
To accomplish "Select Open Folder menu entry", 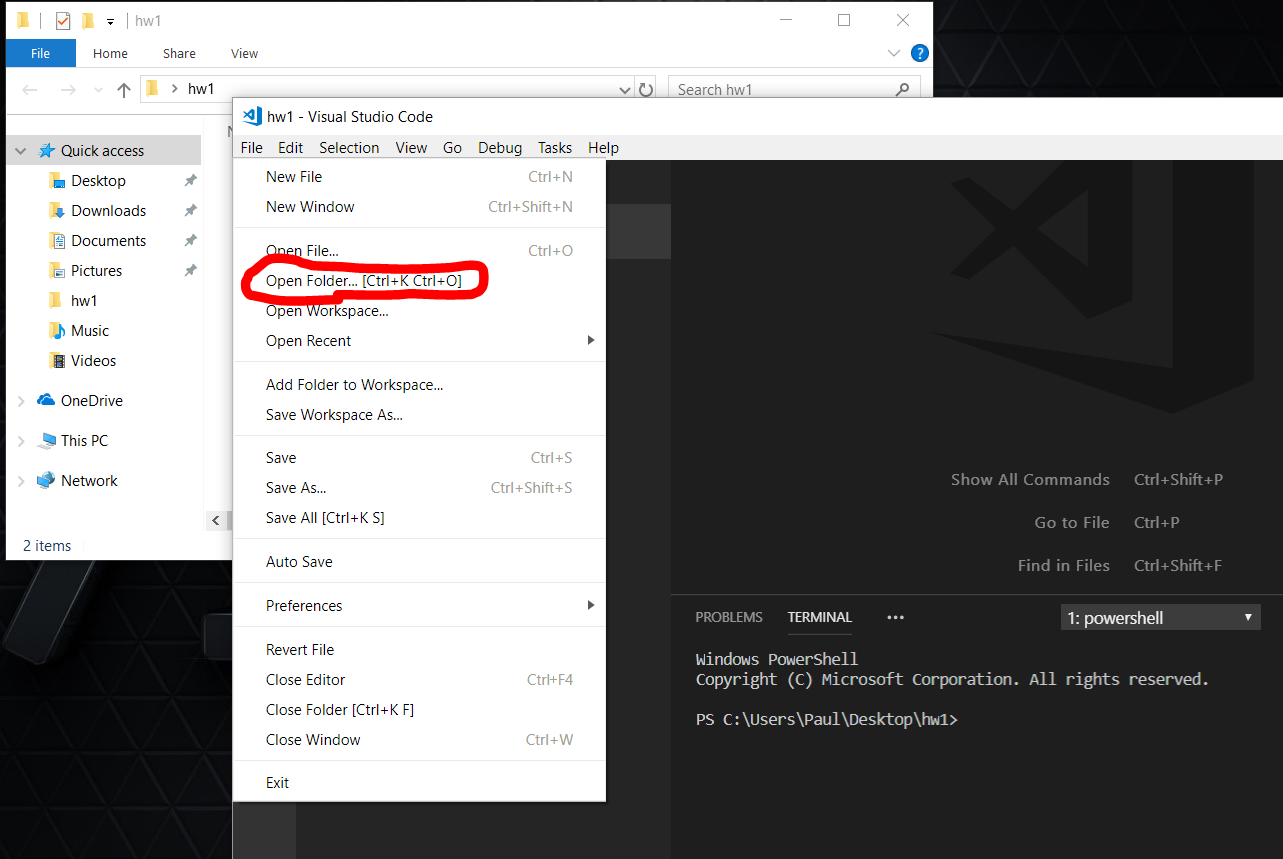I will (419, 281).
